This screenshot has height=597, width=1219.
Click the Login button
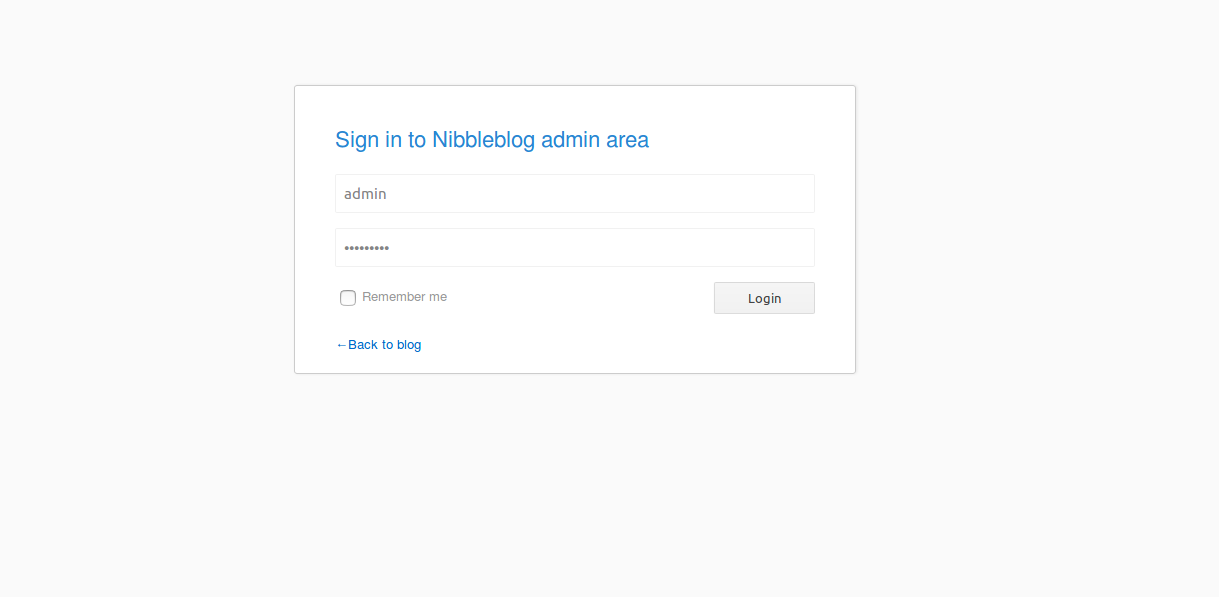pyautogui.click(x=764, y=298)
